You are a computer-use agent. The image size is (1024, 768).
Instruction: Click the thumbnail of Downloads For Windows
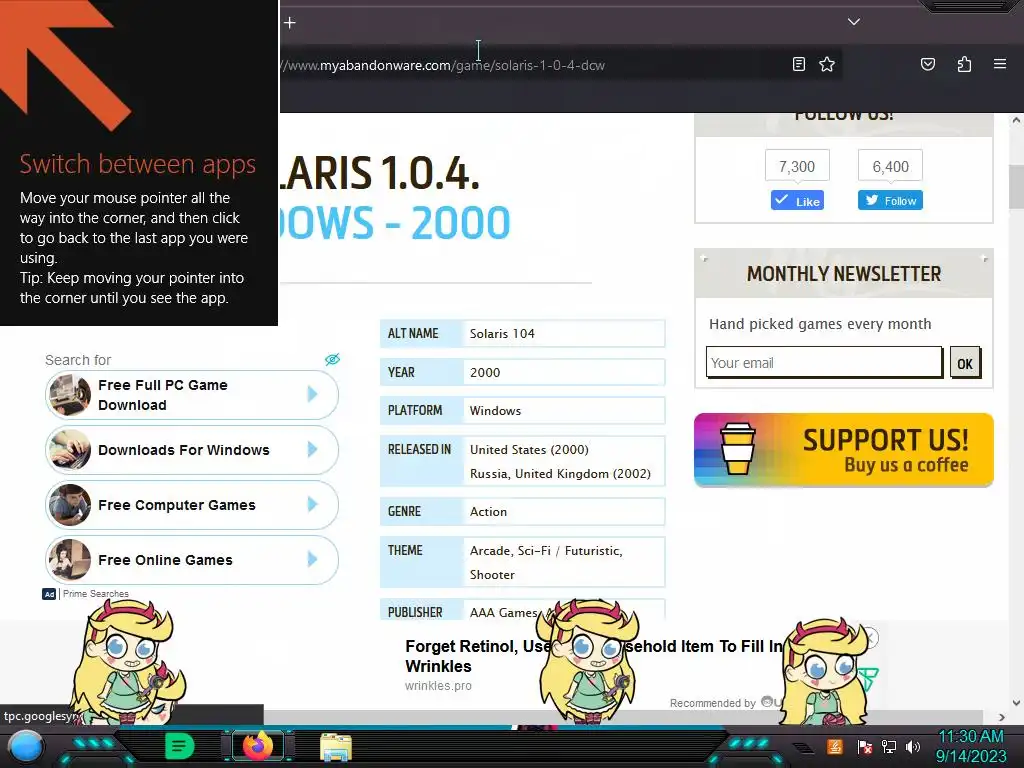(x=70, y=450)
